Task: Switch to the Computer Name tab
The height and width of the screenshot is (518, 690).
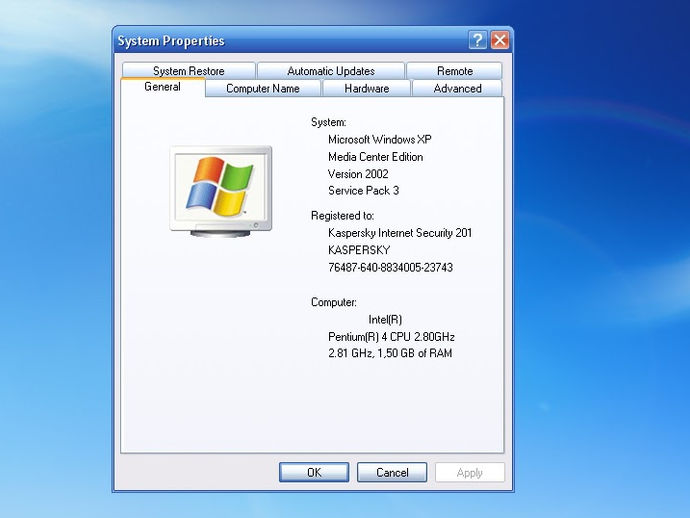Action: tap(263, 88)
